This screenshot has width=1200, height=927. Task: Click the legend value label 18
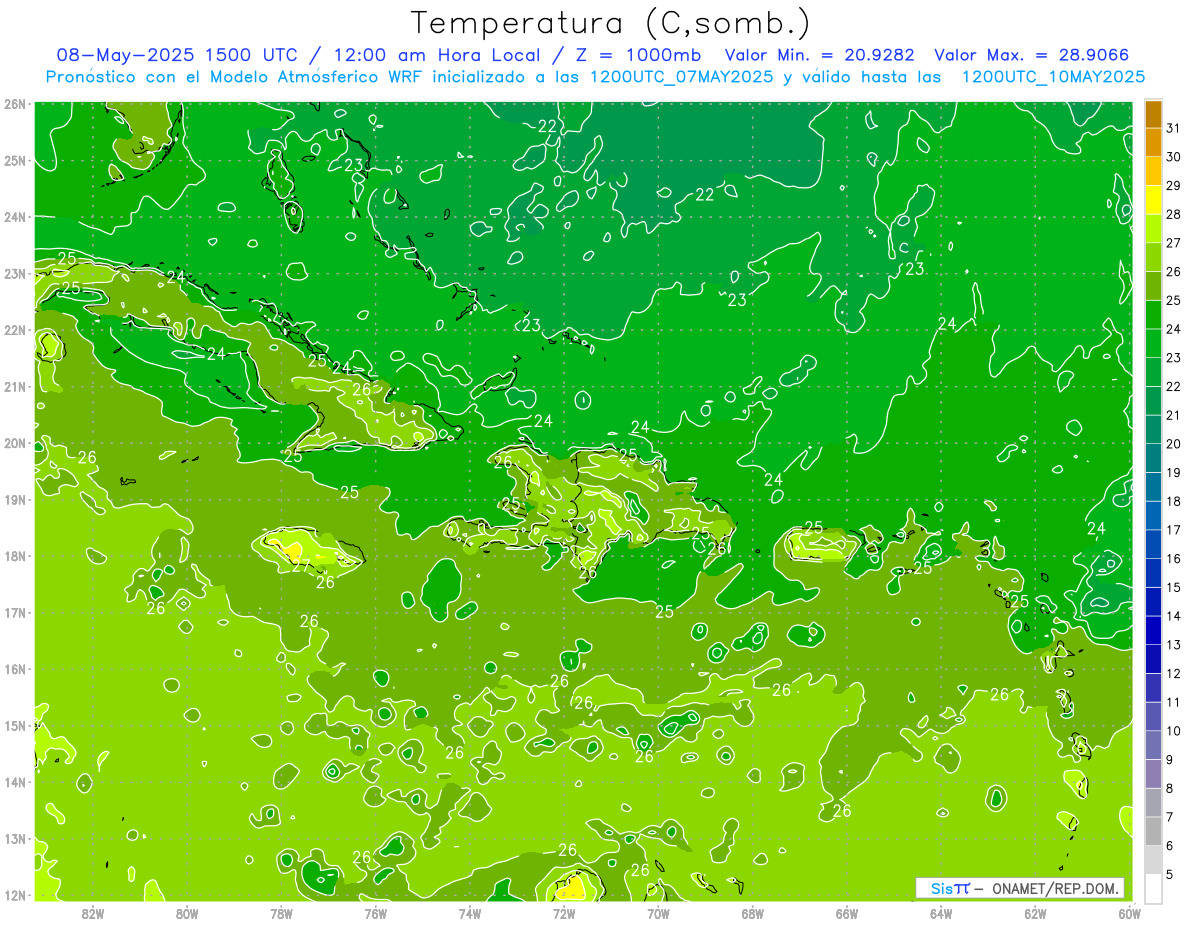point(1173,502)
